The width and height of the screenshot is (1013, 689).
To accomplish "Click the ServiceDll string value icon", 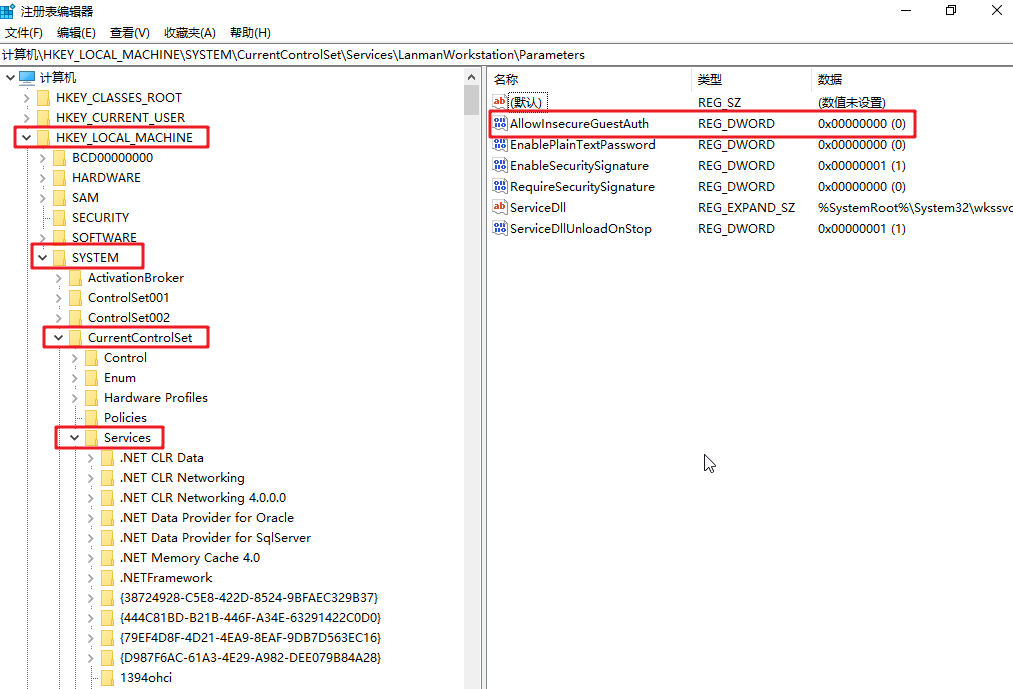I will (x=500, y=207).
